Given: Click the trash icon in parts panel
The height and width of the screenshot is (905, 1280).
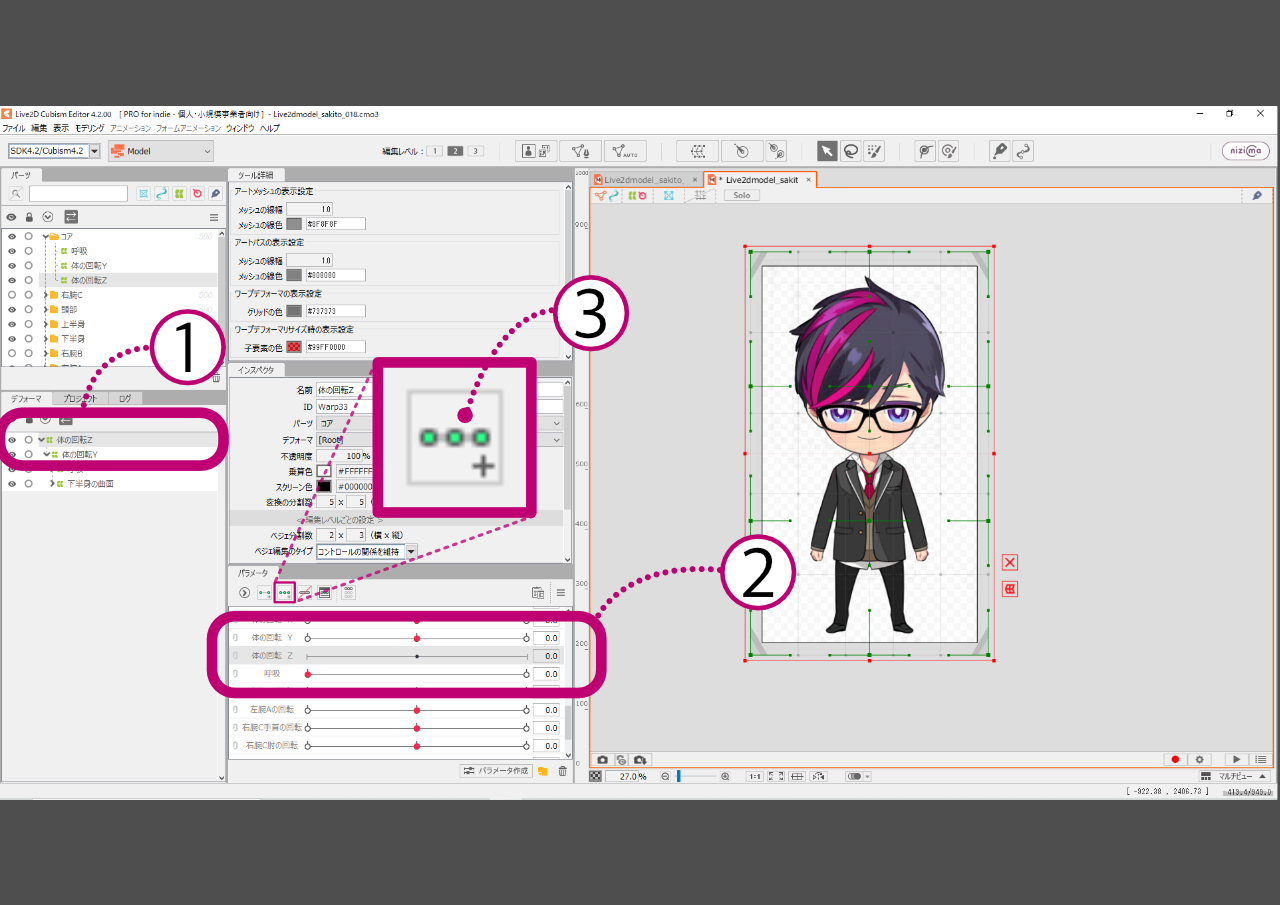Looking at the screenshot, I should pos(216,378).
